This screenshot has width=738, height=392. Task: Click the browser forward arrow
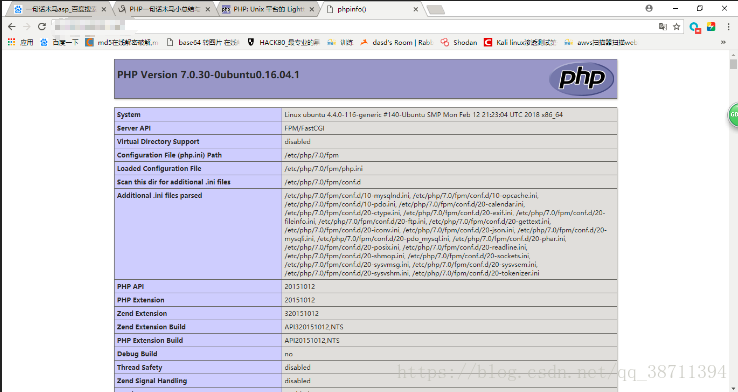[x=27, y=27]
